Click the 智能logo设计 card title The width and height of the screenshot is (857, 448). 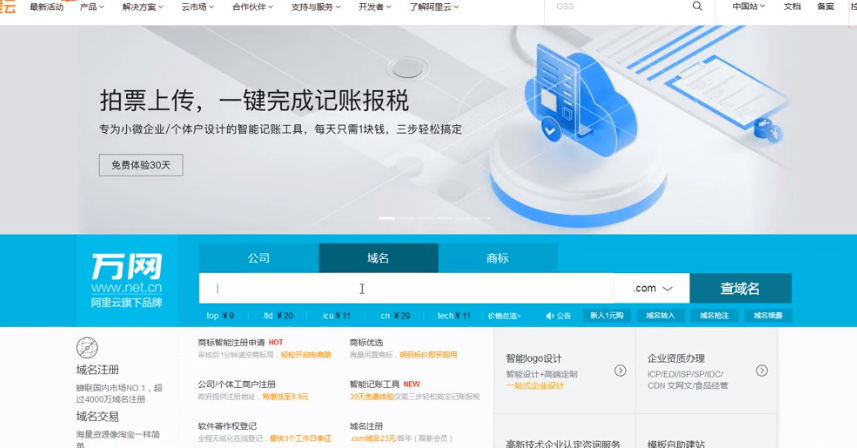[x=534, y=358]
